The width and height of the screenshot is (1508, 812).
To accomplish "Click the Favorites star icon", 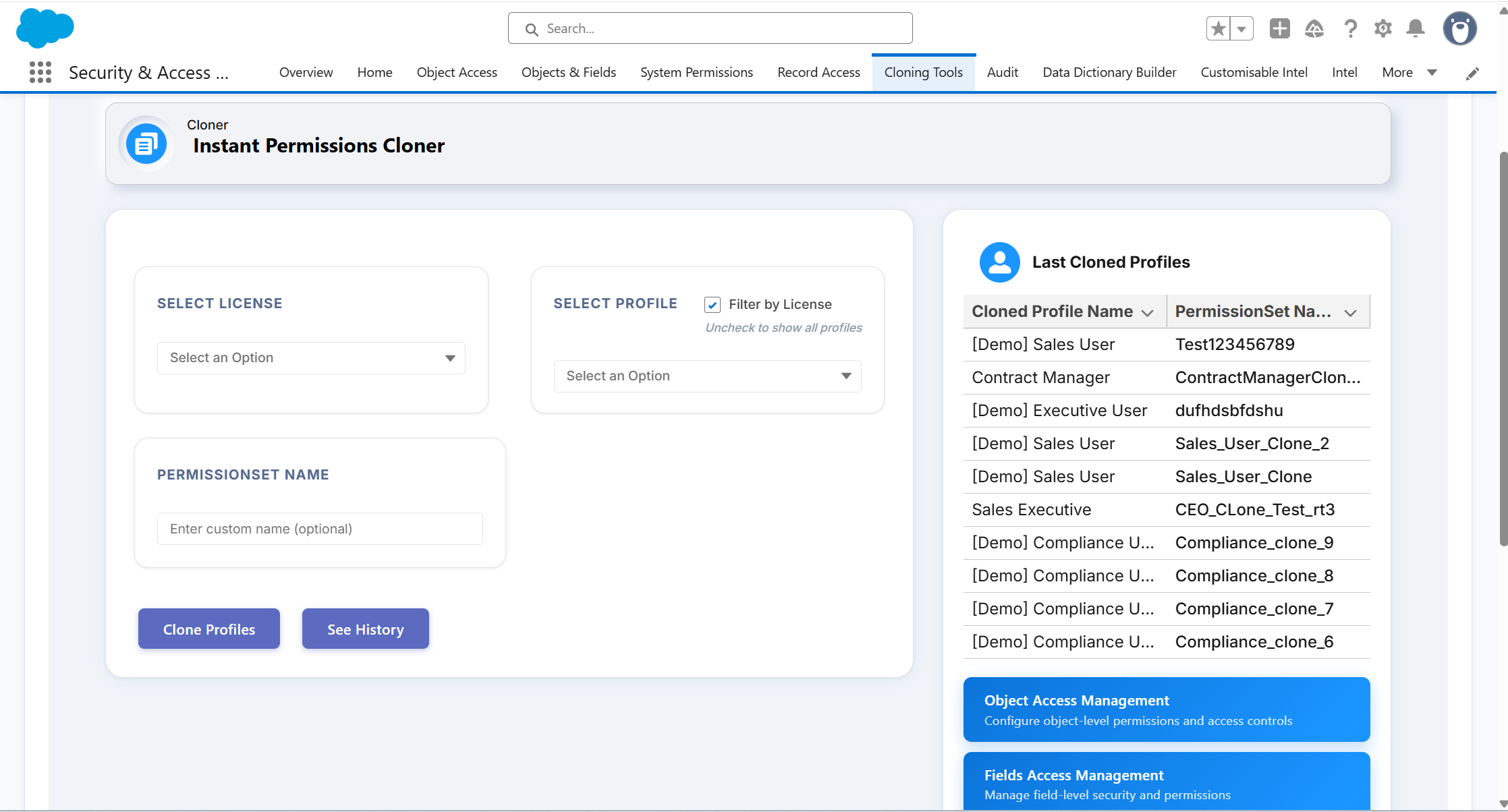I will pyautogui.click(x=1218, y=28).
